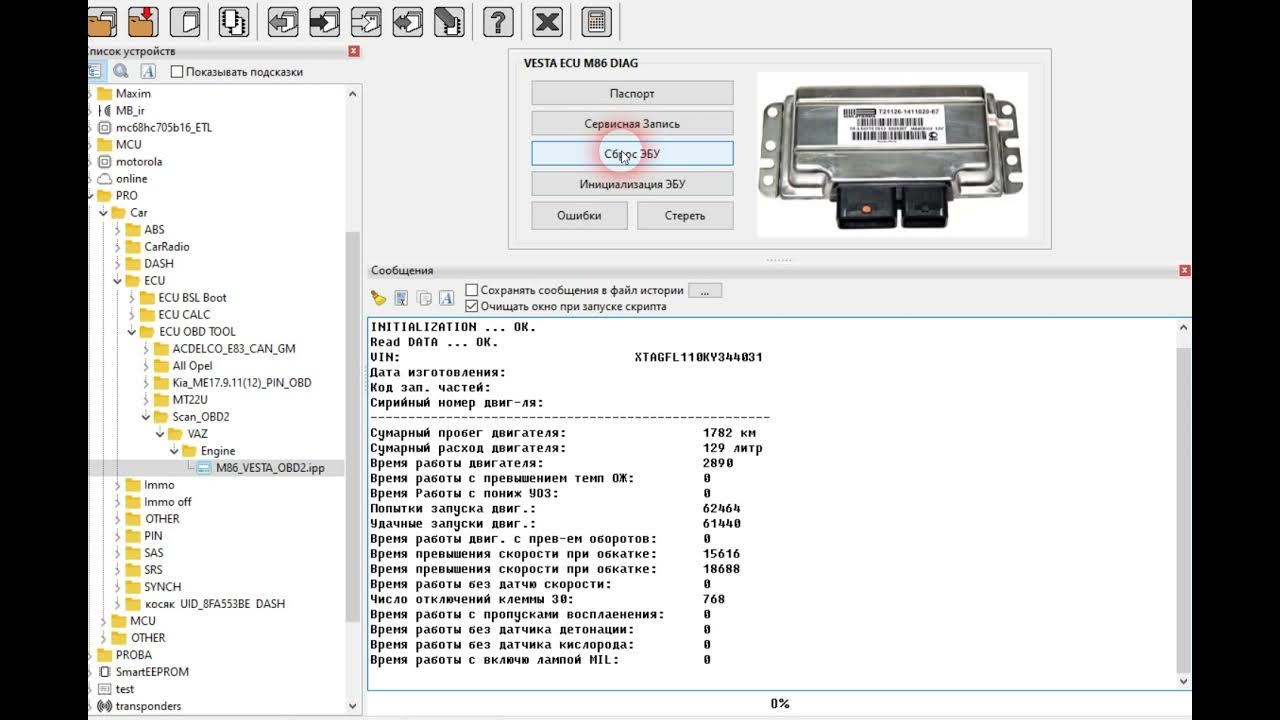Screen dimensions: 1280x720
Task: Select the All Opel folder
Action: point(192,366)
